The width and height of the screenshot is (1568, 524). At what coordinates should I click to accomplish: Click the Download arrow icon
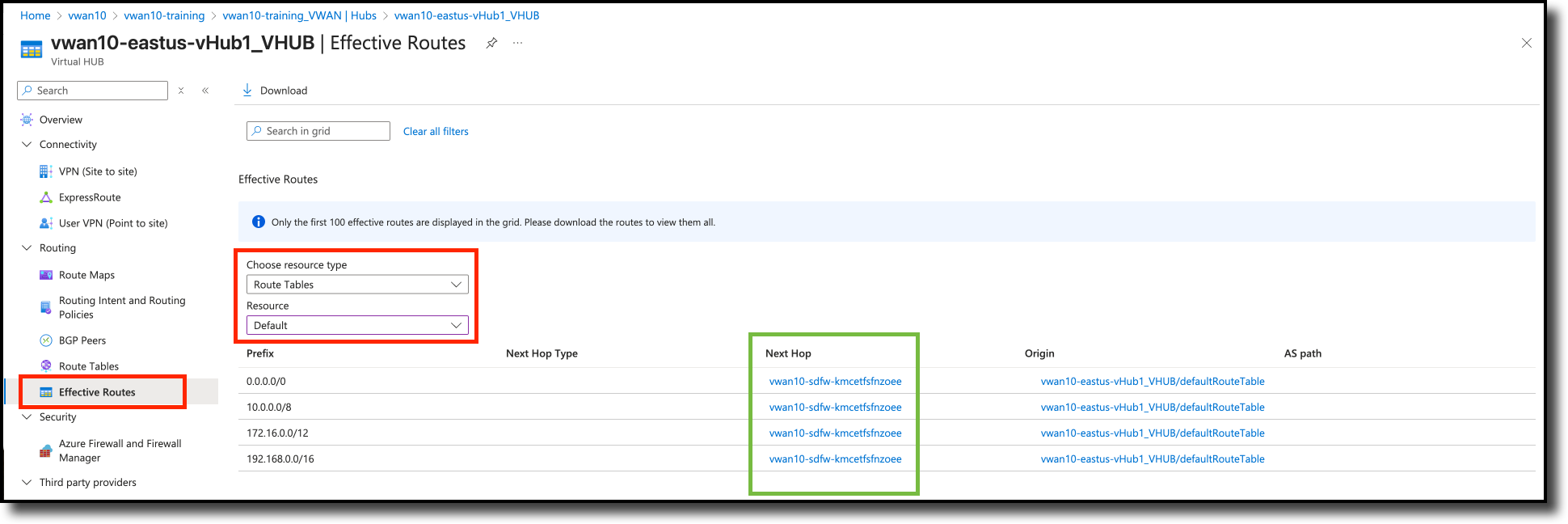pos(247,91)
